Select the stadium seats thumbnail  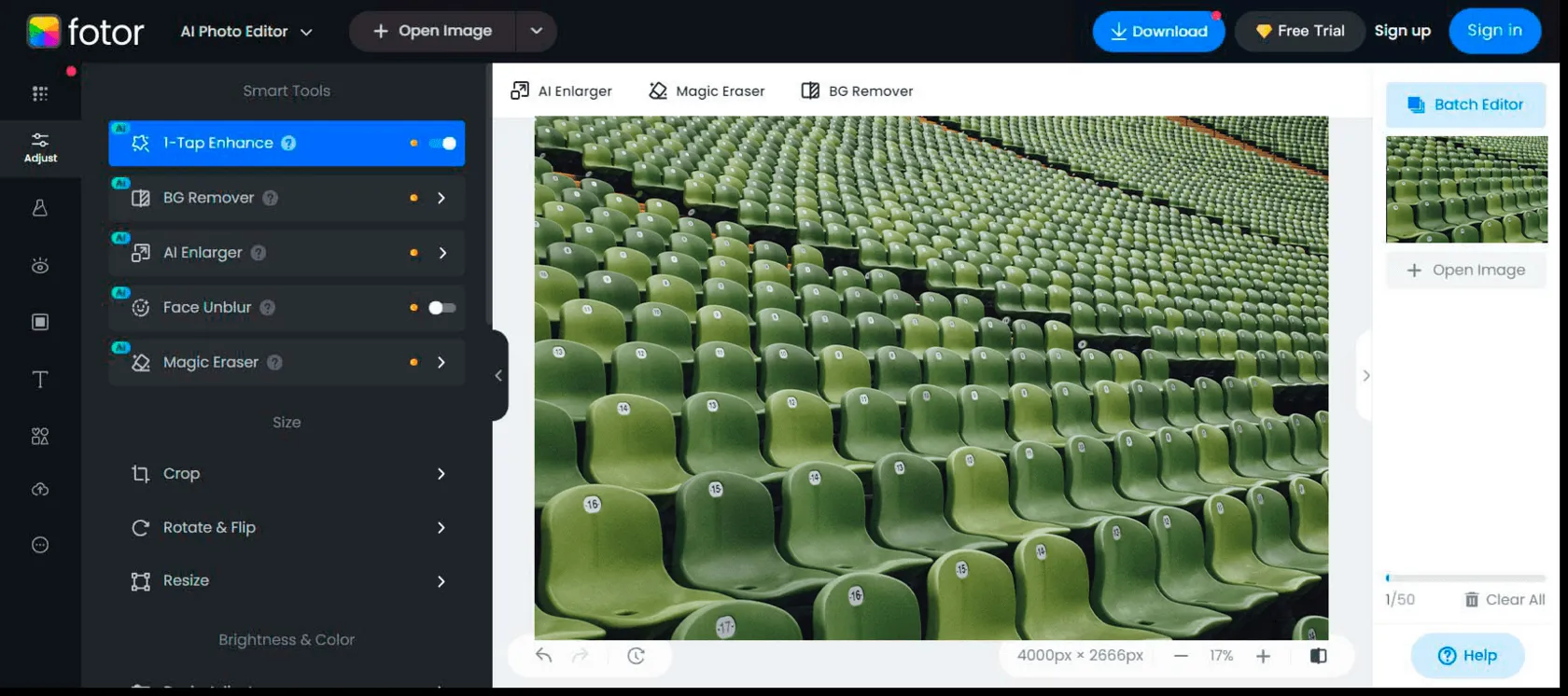1466,189
